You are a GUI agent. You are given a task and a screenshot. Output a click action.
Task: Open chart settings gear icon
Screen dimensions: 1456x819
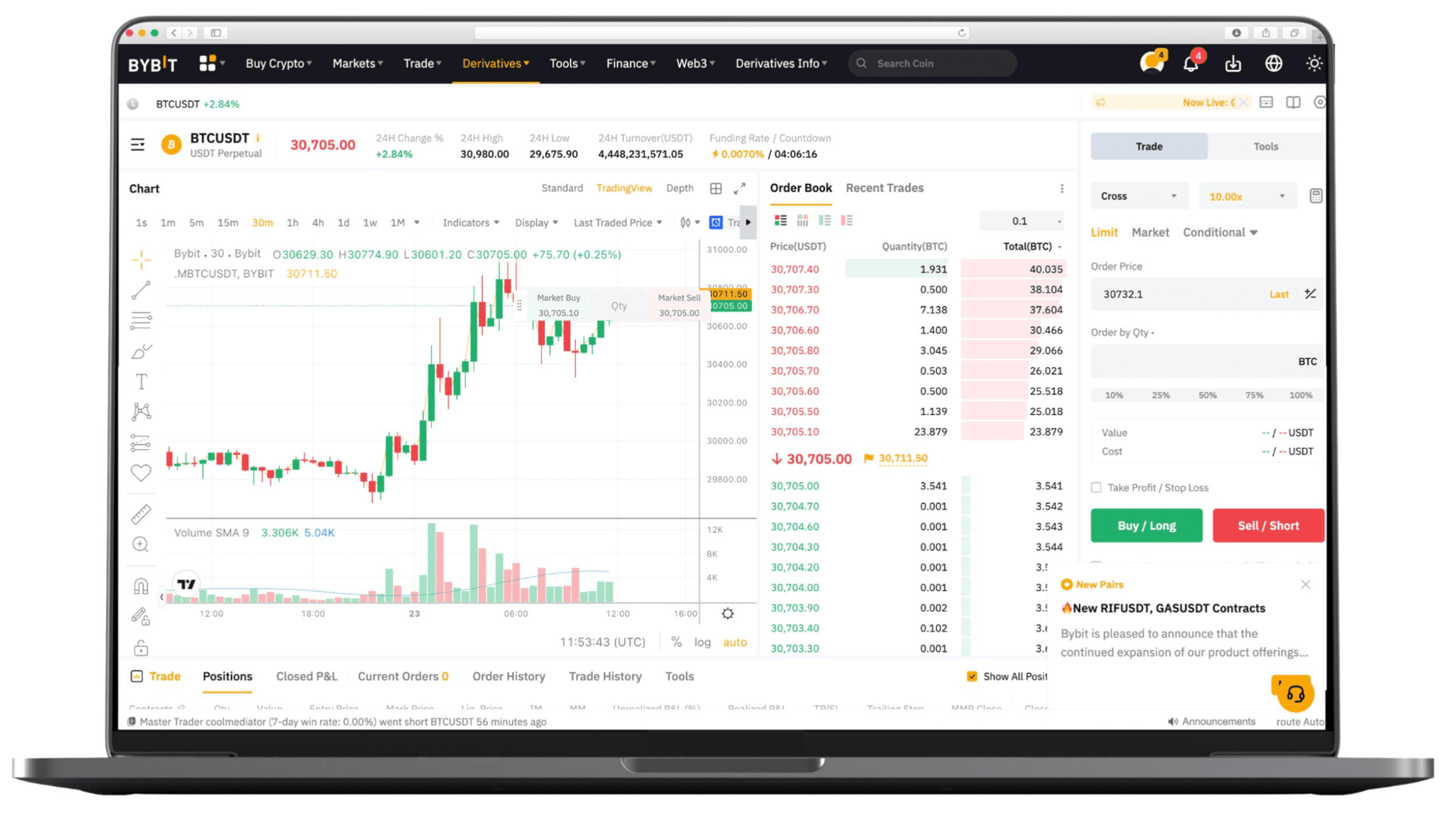[x=727, y=613]
